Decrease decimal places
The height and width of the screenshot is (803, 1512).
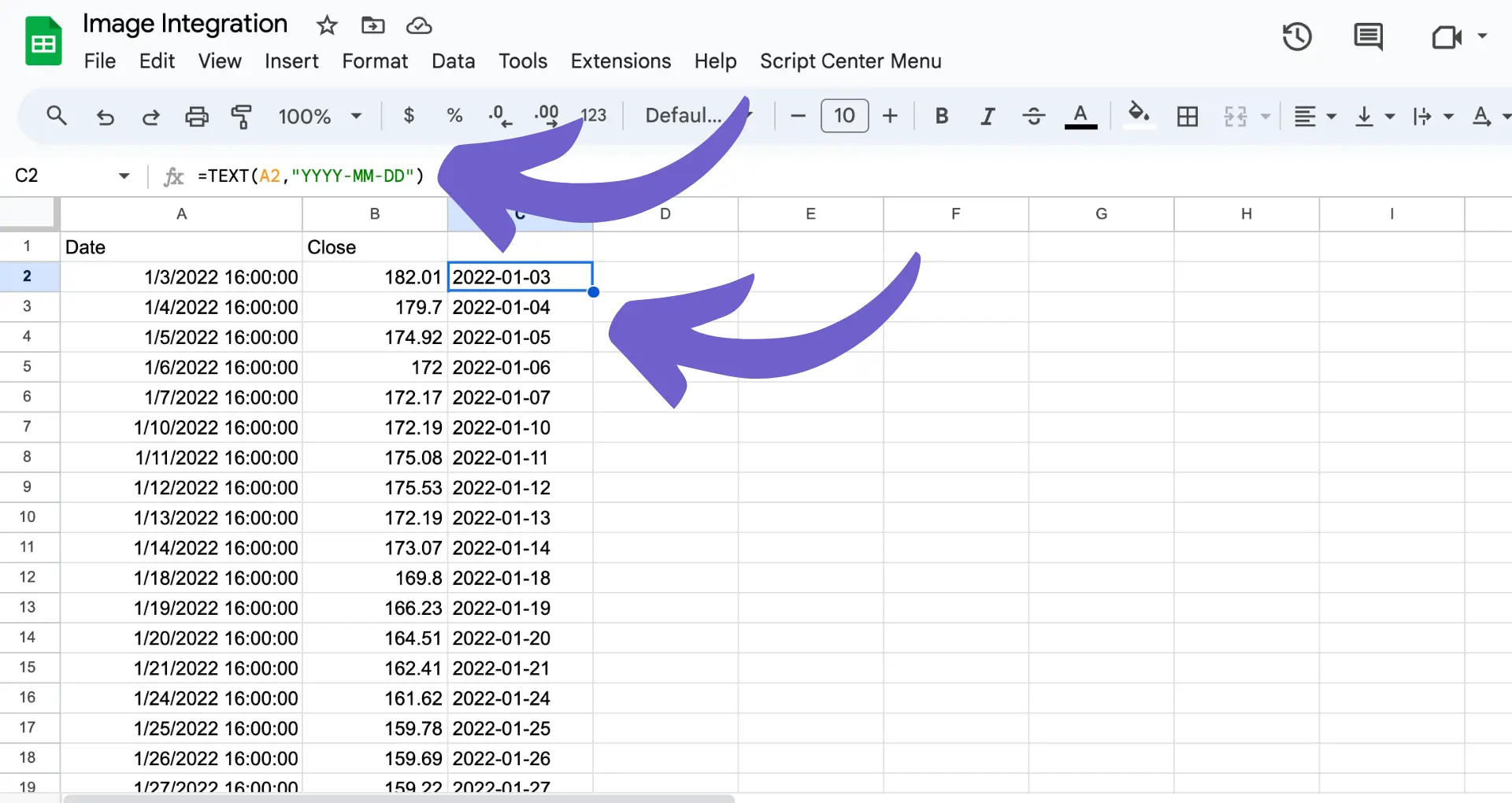point(499,116)
